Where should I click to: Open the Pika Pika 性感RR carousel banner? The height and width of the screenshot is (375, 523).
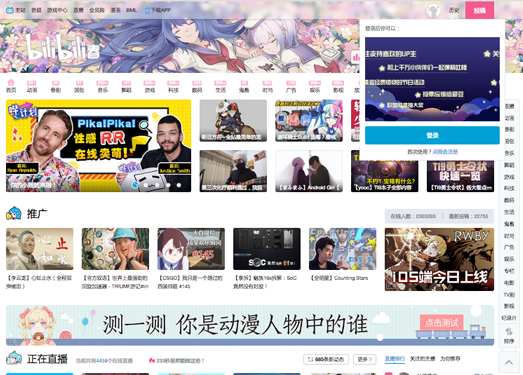pyautogui.click(x=98, y=146)
